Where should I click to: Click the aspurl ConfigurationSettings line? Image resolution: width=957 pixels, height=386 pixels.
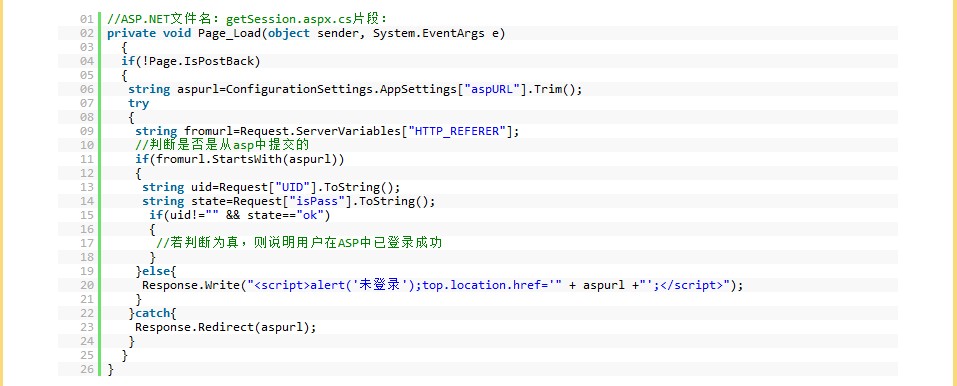coord(355,89)
